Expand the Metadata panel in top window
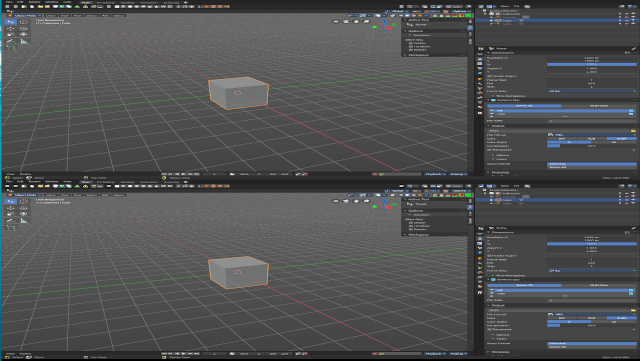This screenshot has height=361, width=640. coord(499,172)
